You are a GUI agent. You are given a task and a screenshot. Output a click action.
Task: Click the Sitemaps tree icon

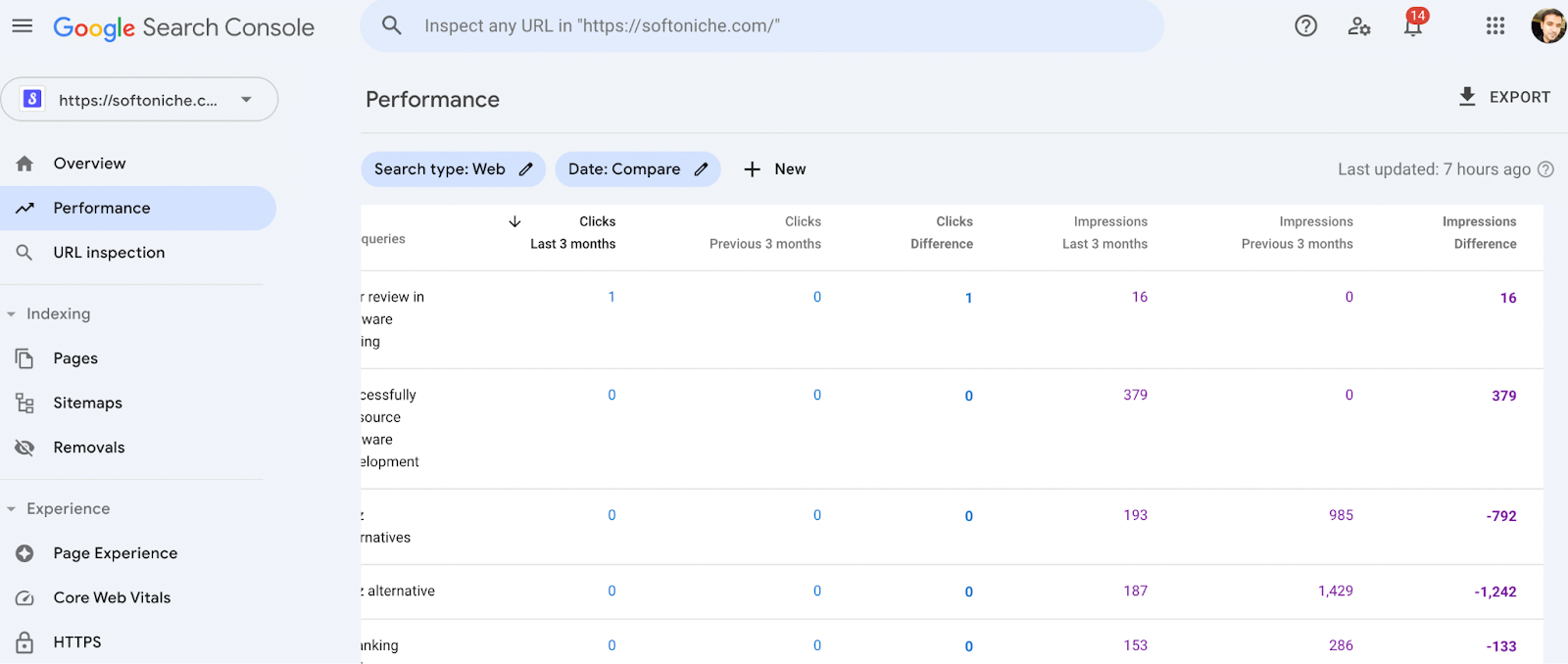click(24, 403)
